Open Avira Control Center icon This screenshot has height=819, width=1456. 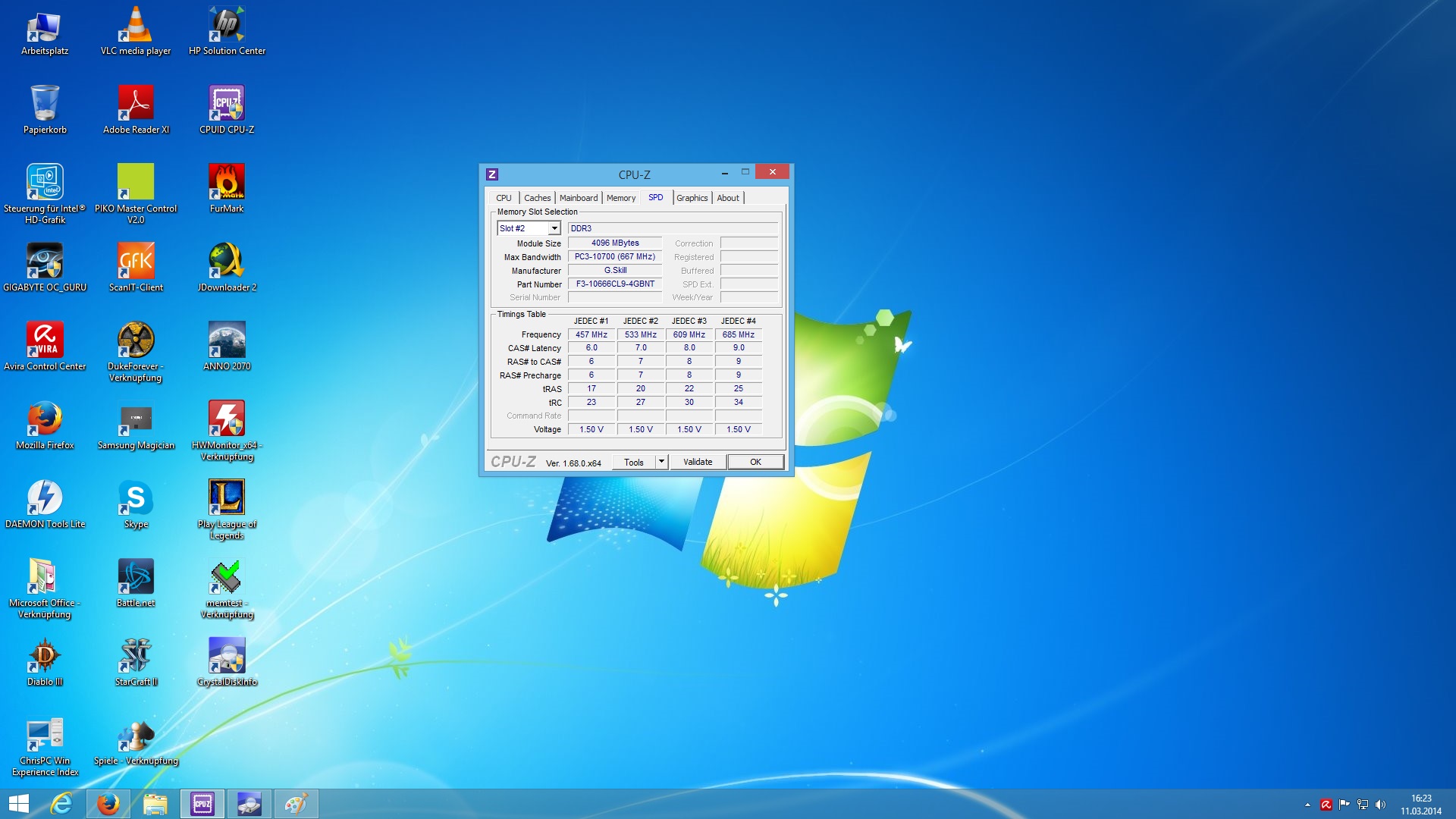pos(45,340)
